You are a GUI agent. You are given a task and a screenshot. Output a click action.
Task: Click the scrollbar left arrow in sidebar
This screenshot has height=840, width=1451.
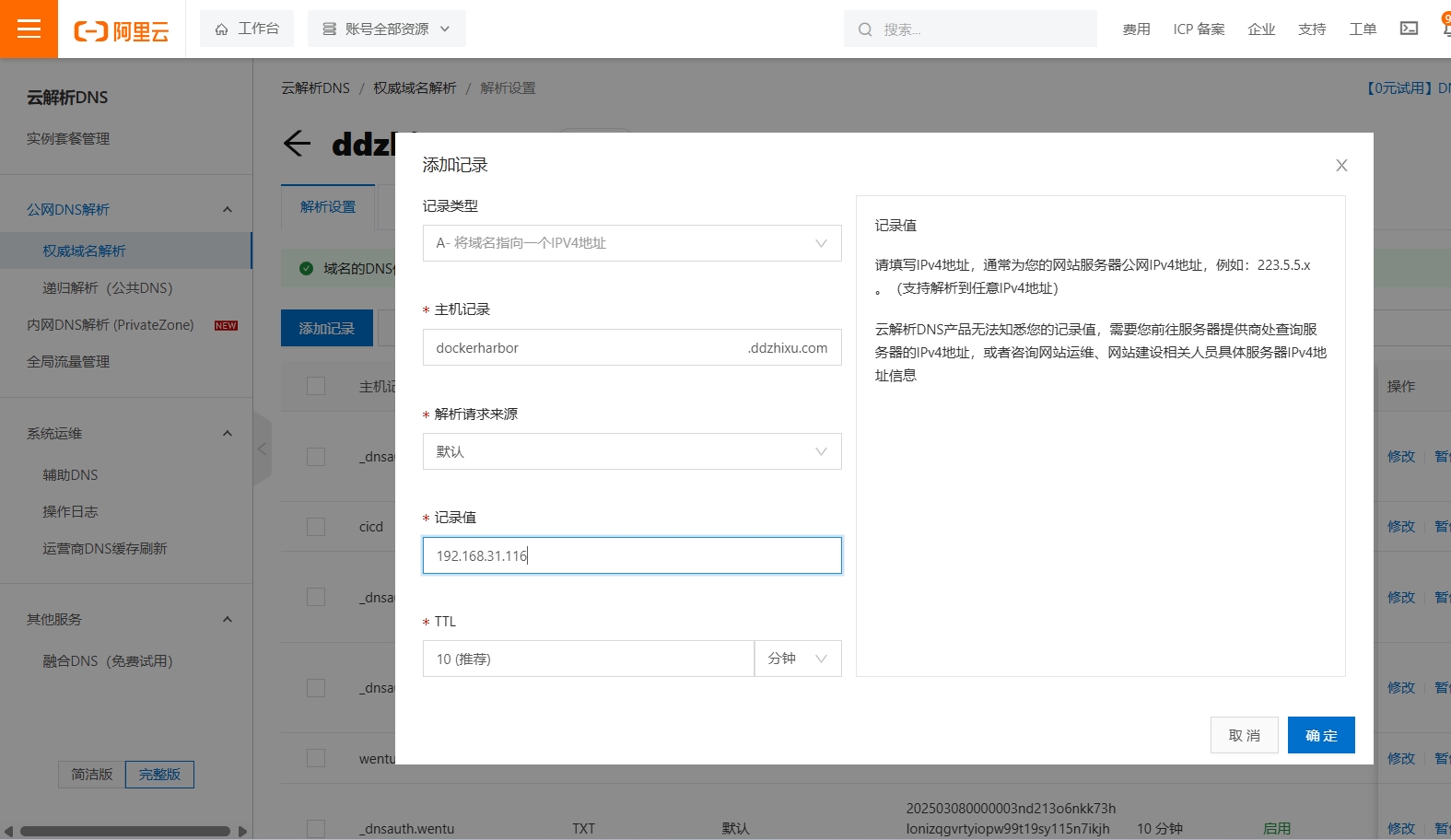(x=8, y=831)
